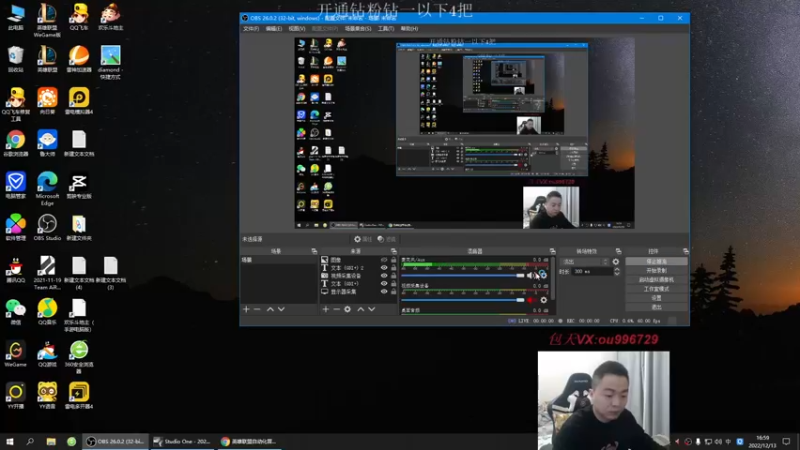Click the transition duration 300 ms field
The image size is (800, 450).
[x=592, y=271]
